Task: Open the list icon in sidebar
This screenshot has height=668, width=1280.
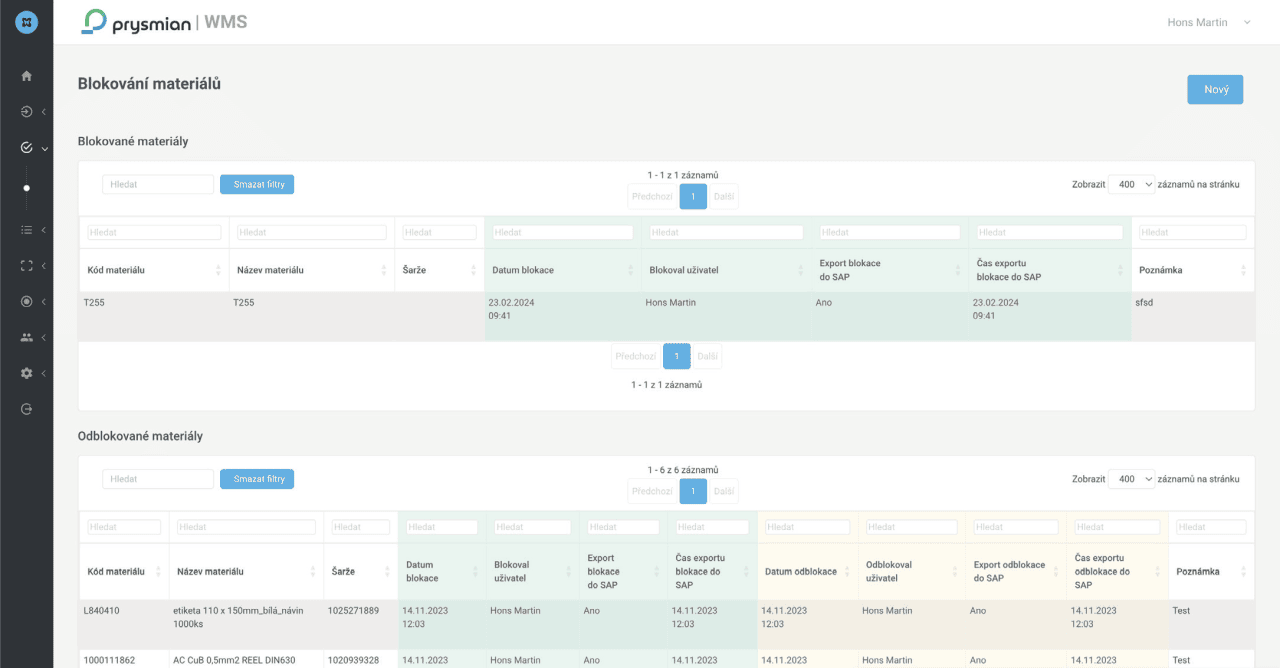Action: coord(27,230)
